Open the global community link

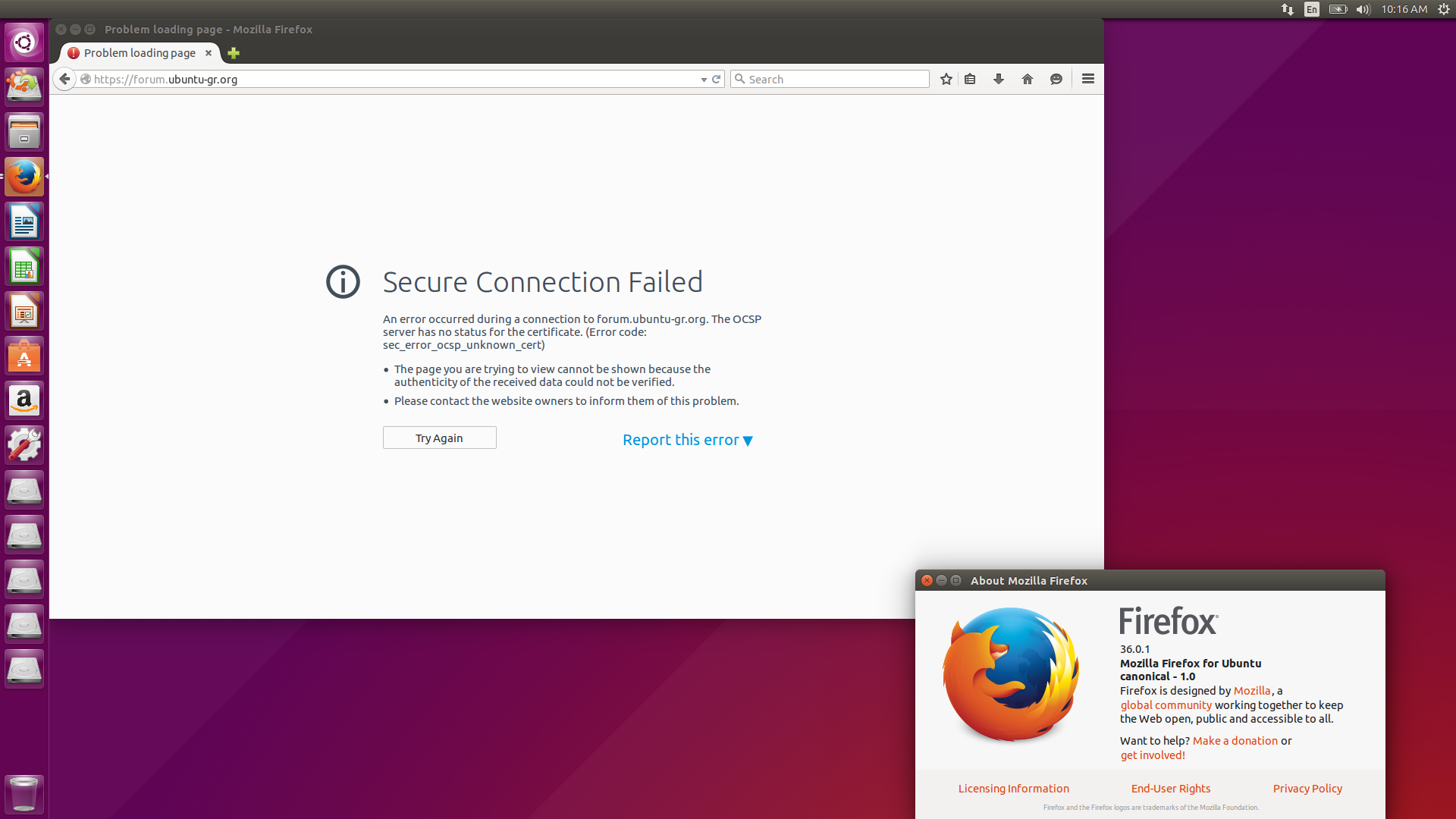point(1166,705)
